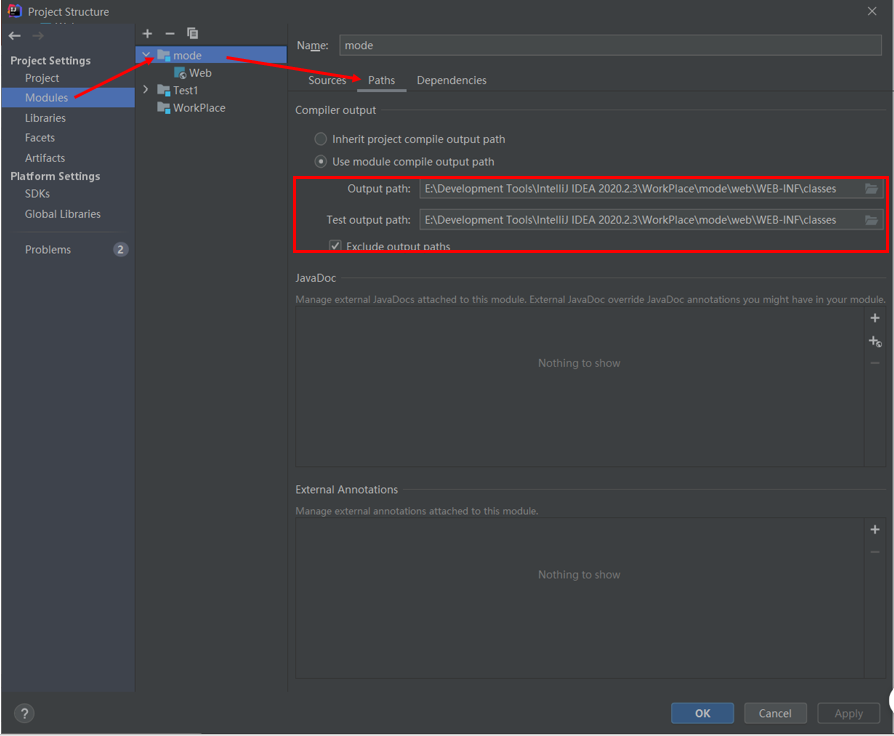Switch to the Sources tab
Image resolution: width=894 pixels, height=736 pixels.
tap(327, 80)
